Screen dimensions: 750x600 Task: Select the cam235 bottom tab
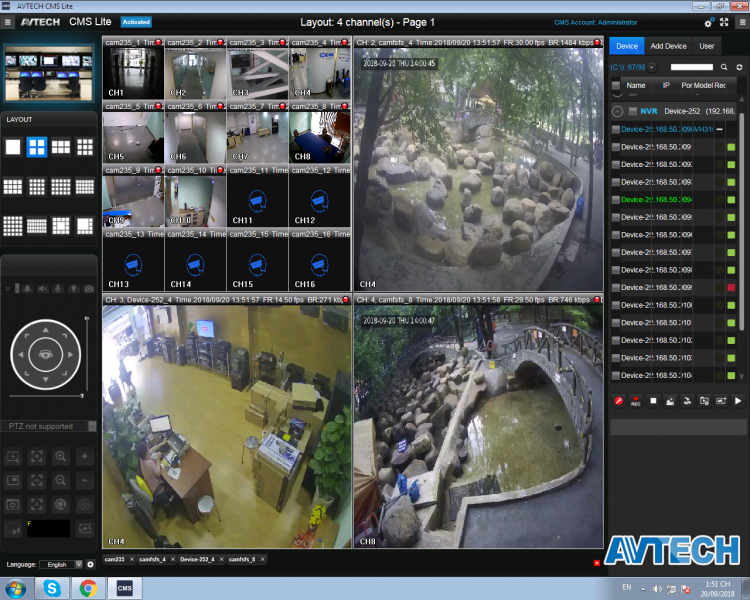[x=114, y=559]
